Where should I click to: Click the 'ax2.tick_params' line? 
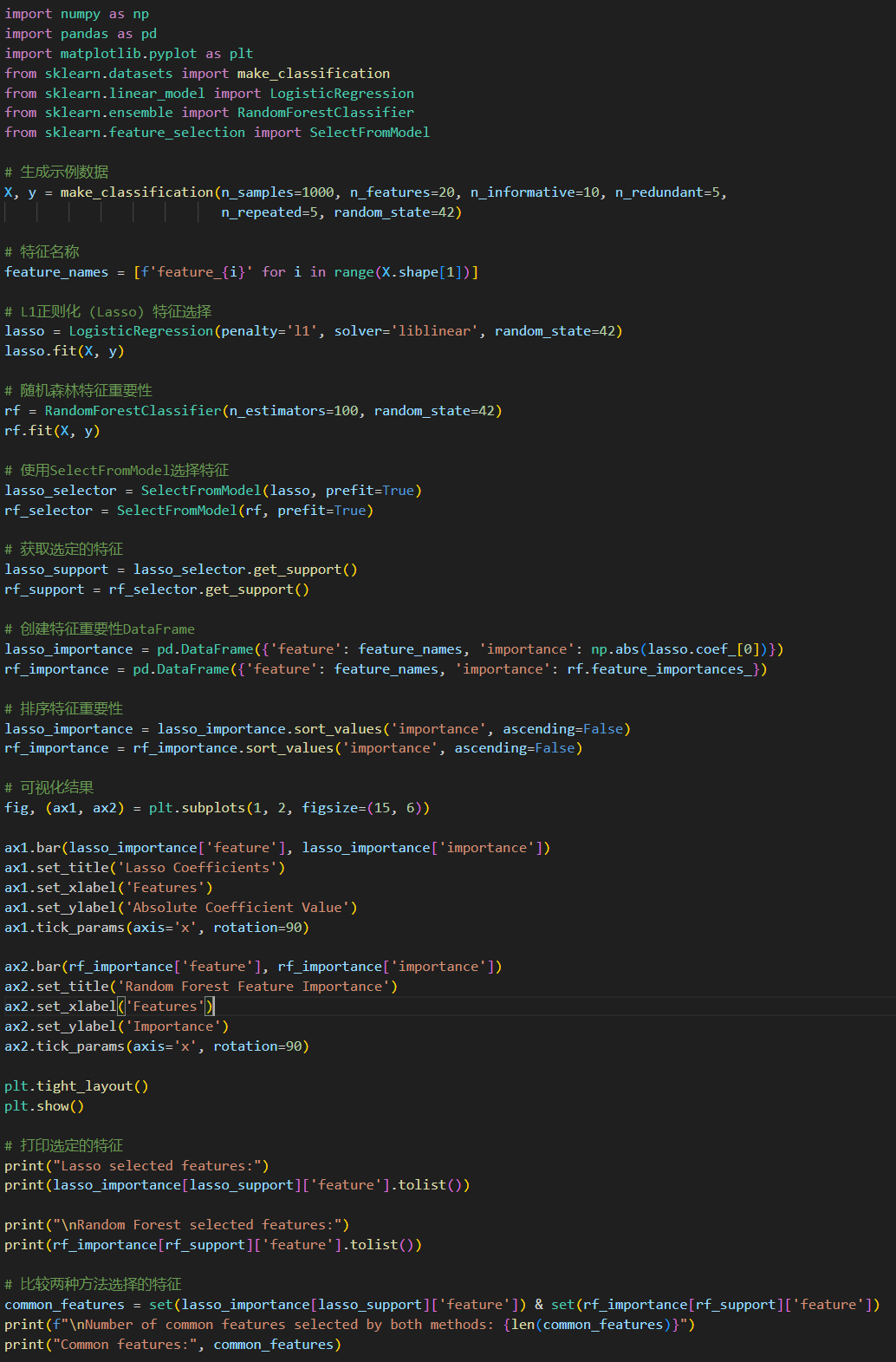coord(157,1046)
